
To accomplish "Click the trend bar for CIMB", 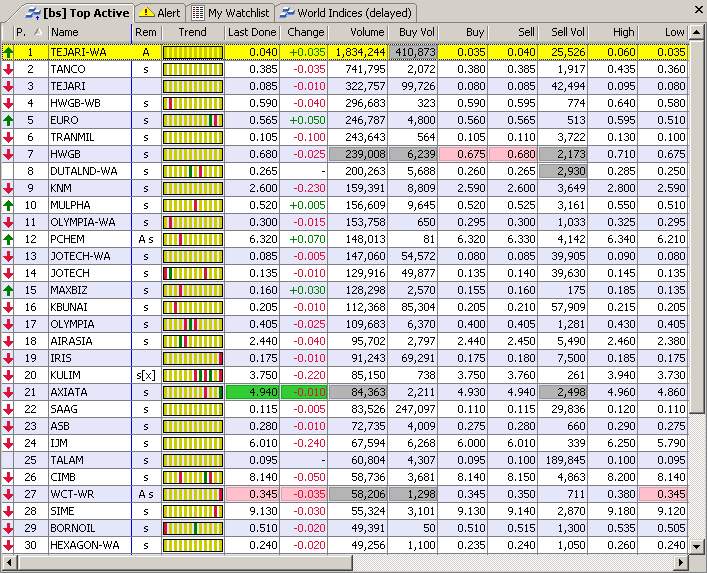I will point(193,477).
